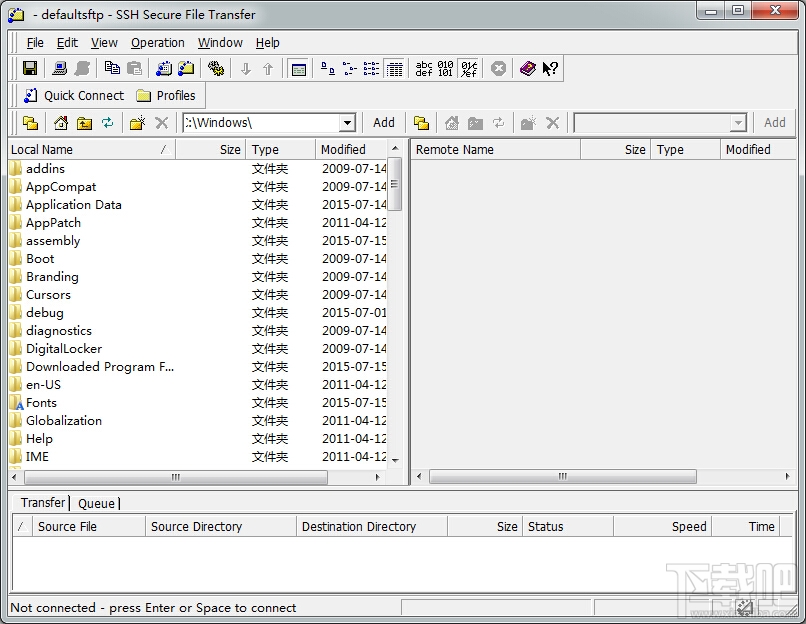
Task: Open the Window menu
Action: point(220,43)
